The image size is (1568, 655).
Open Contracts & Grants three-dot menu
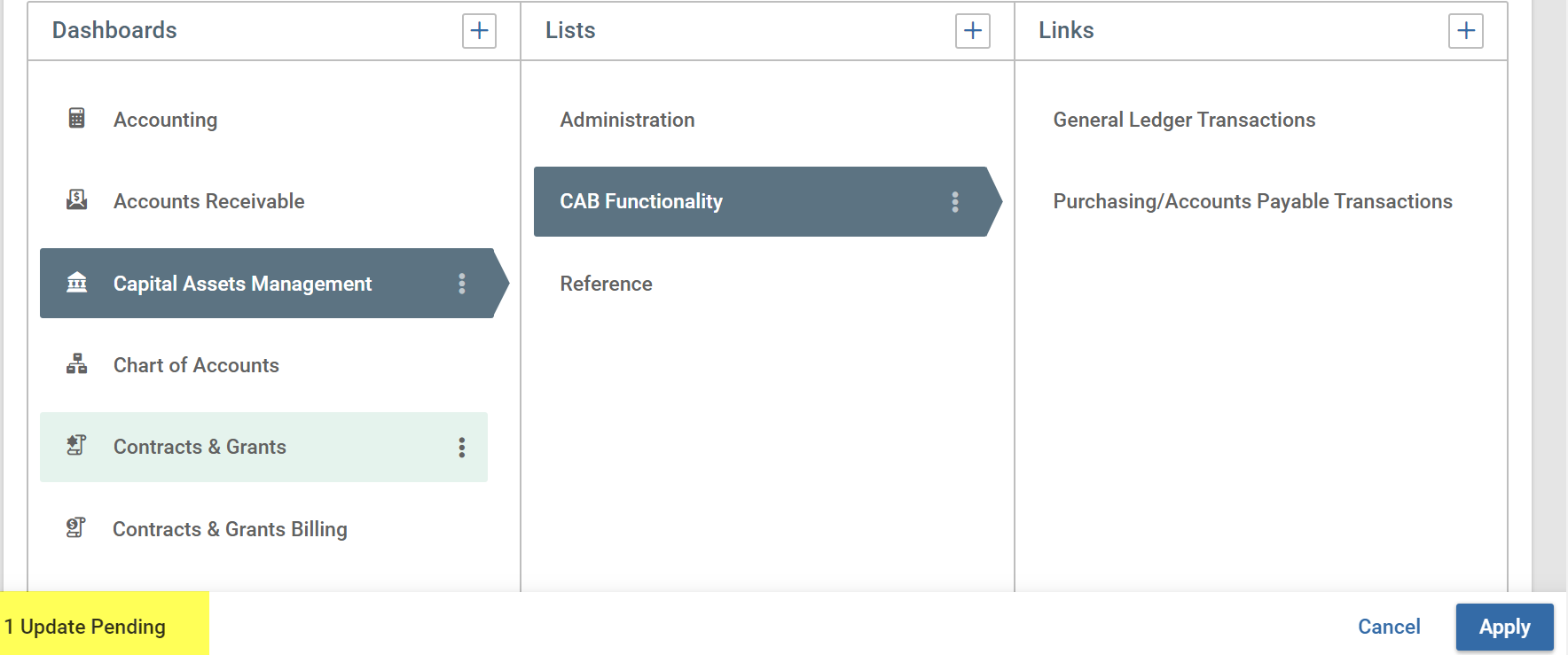tap(462, 448)
